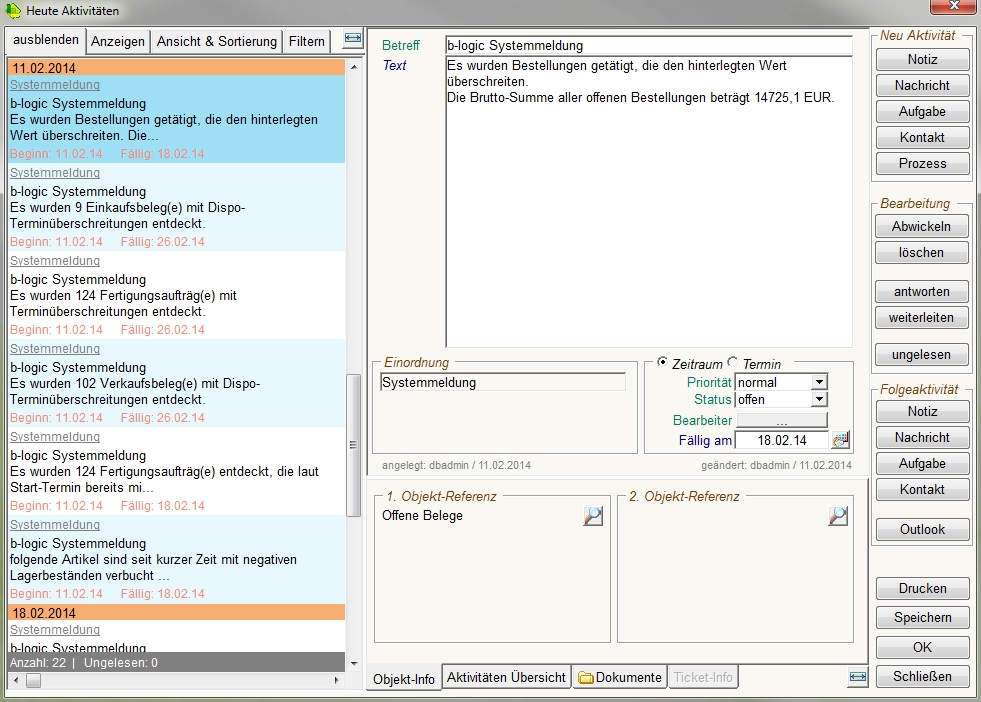
Task: Expand the Status dropdown
Action: pos(819,400)
